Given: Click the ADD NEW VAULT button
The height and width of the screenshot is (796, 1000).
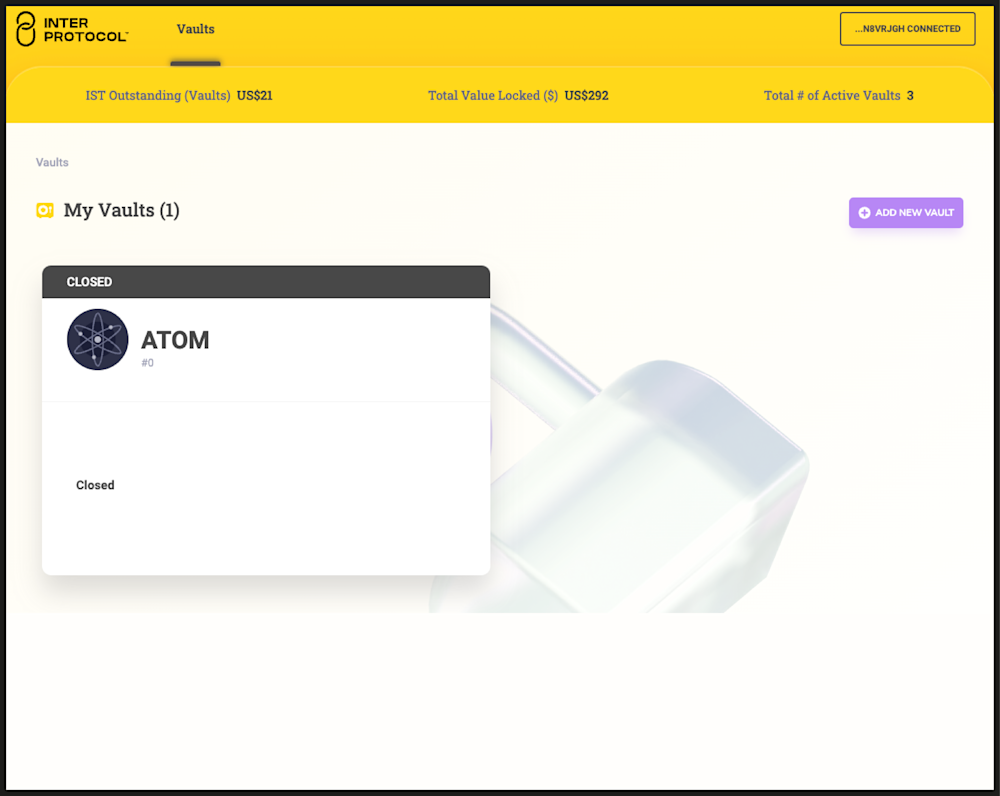Looking at the screenshot, I should pyautogui.click(x=906, y=212).
